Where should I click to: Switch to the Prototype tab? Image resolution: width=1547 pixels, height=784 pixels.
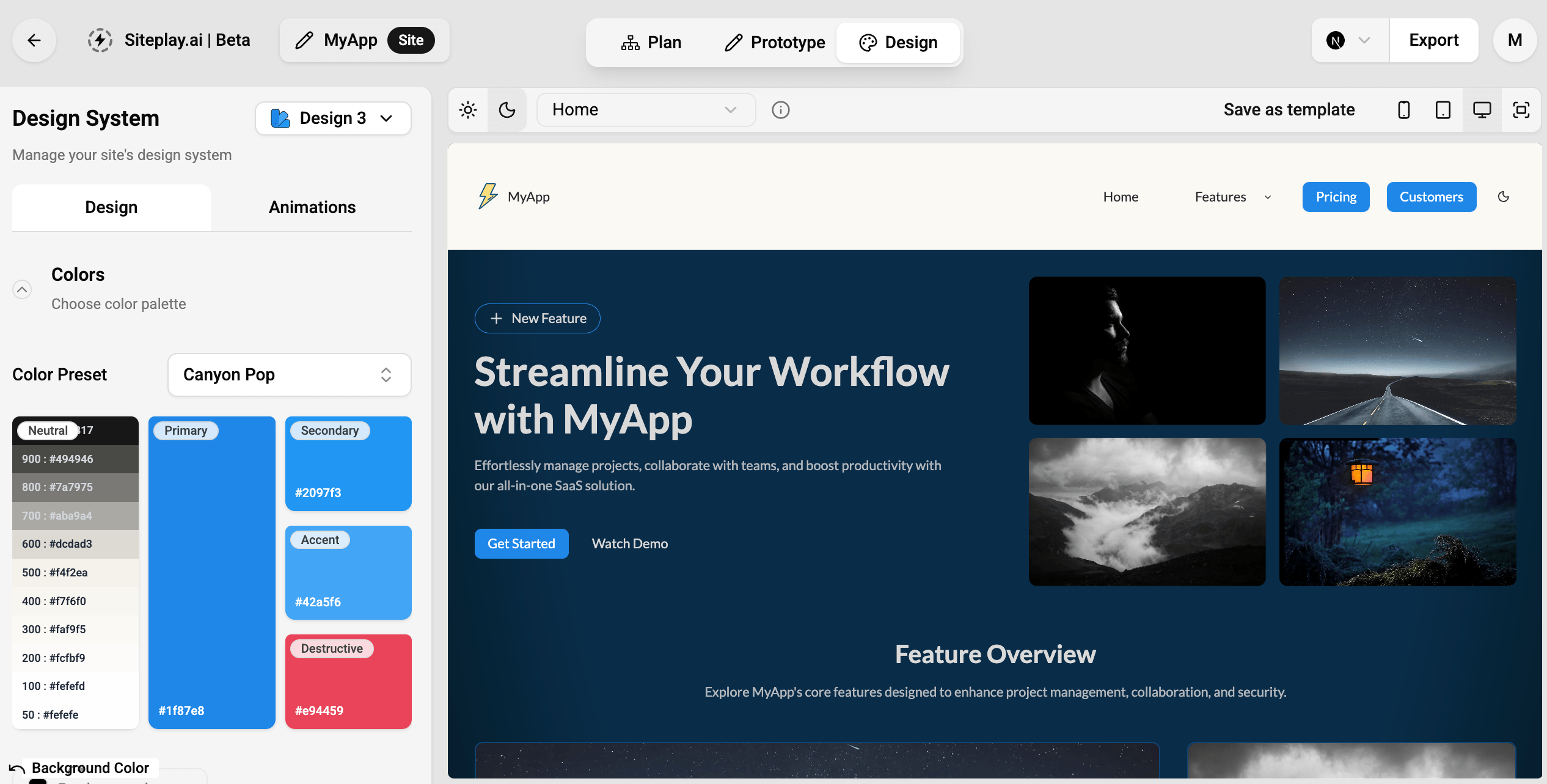pyautogui.click(x=775, y=43)
